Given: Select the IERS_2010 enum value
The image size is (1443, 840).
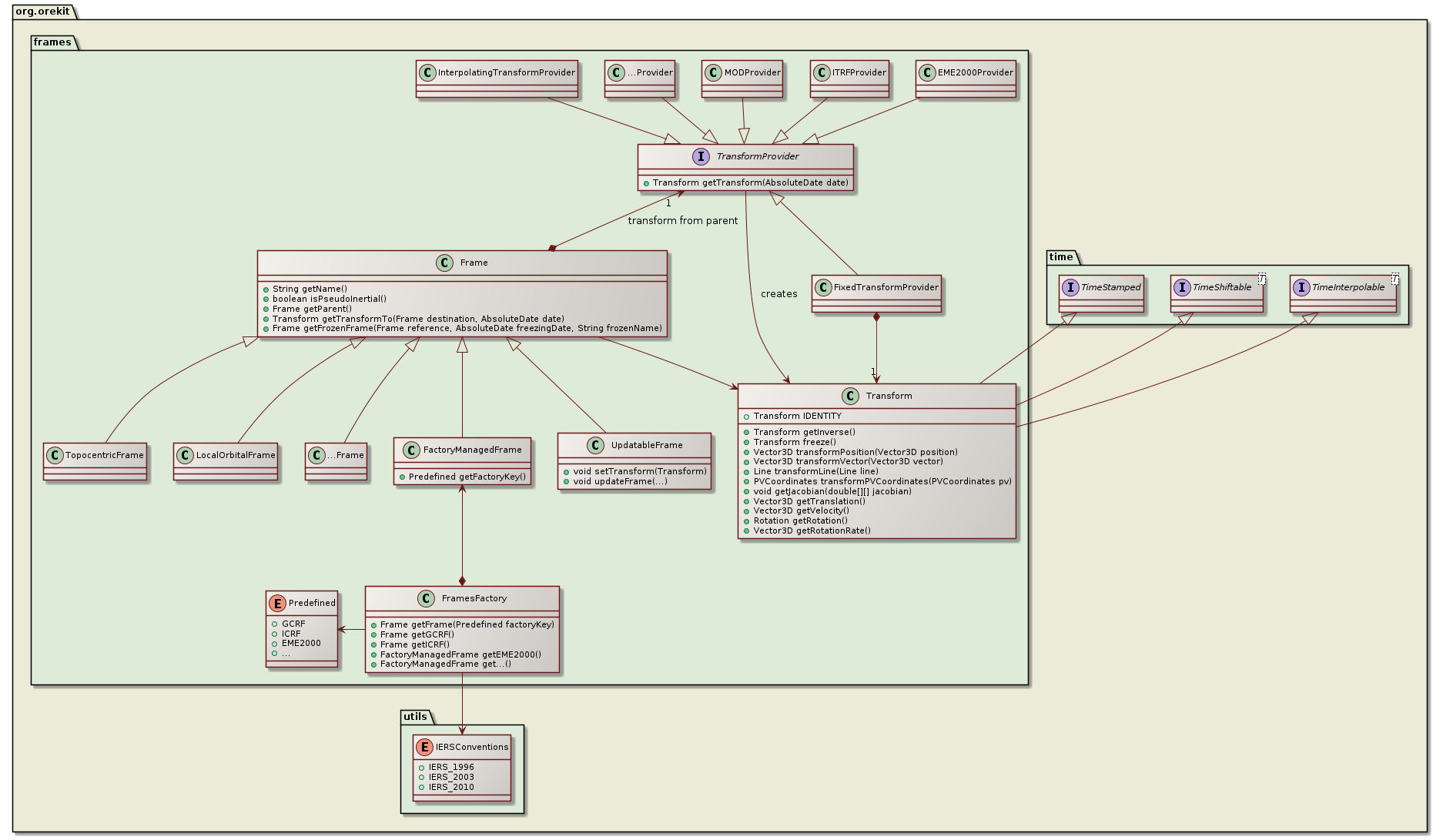Looking at the screenshot, I should pos(451,787).
